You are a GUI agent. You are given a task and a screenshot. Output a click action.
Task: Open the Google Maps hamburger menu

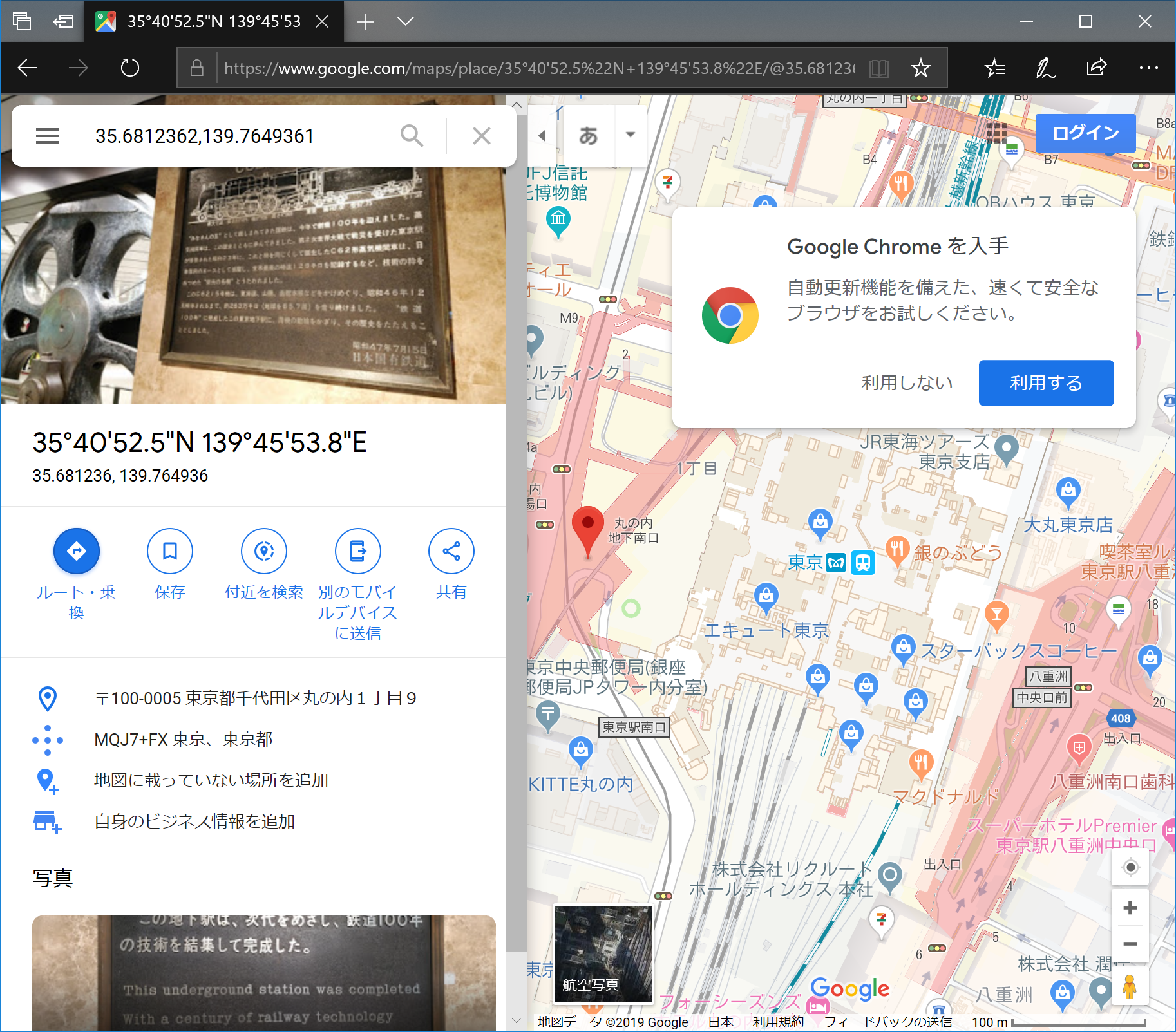47,136
